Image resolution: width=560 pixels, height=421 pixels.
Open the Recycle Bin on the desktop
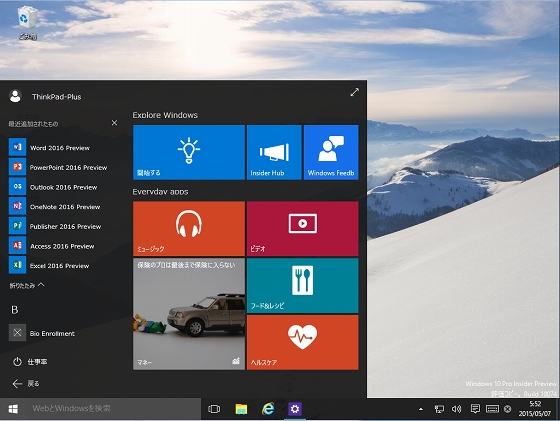coord(27,22)
